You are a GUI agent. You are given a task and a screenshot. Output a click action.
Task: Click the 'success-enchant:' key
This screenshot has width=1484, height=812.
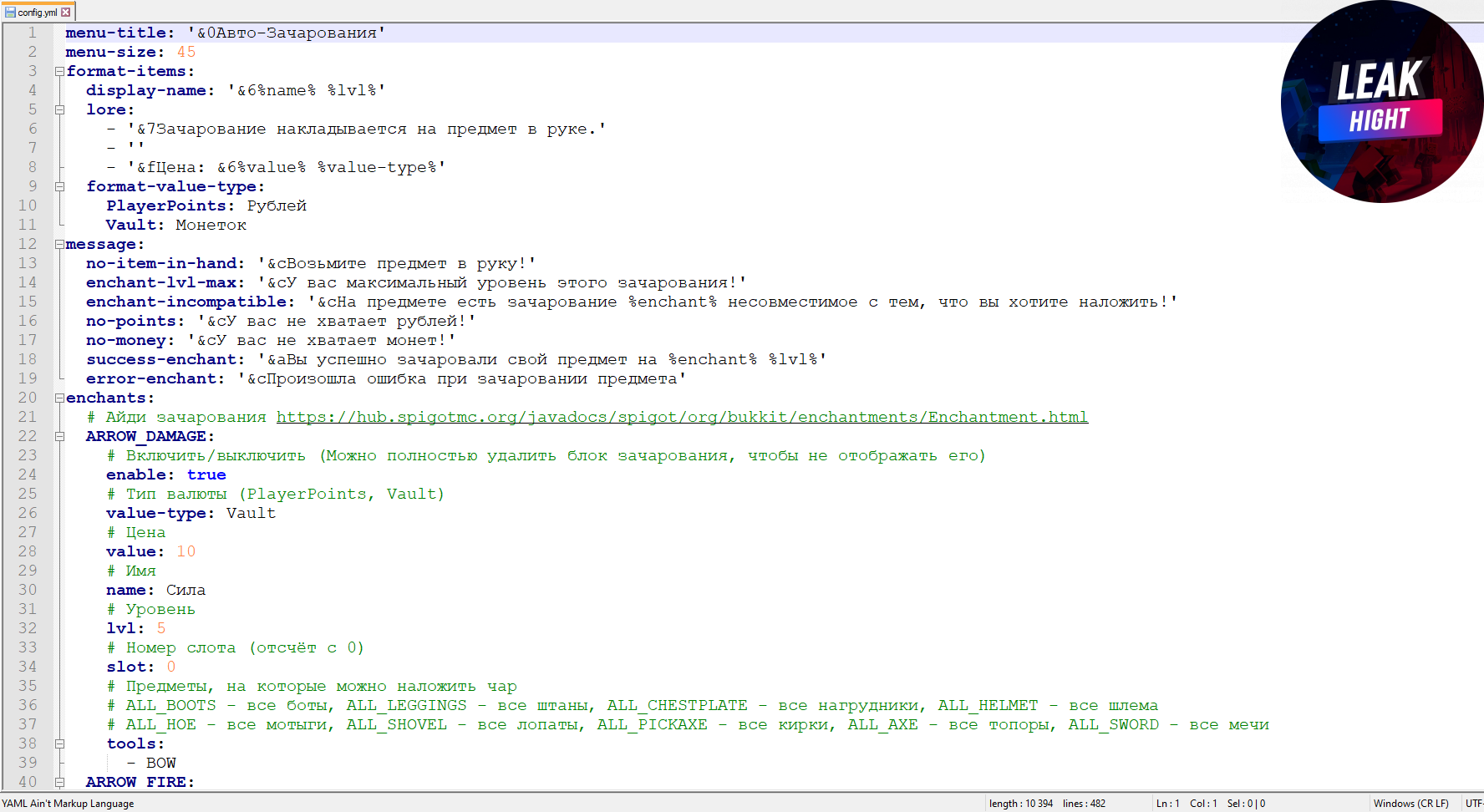[x=165, y=359]
